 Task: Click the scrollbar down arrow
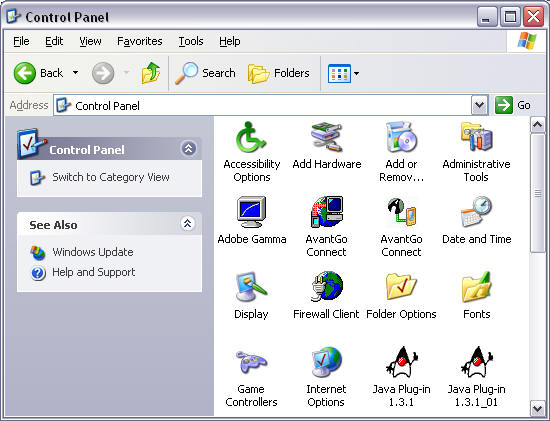point(538,408)
